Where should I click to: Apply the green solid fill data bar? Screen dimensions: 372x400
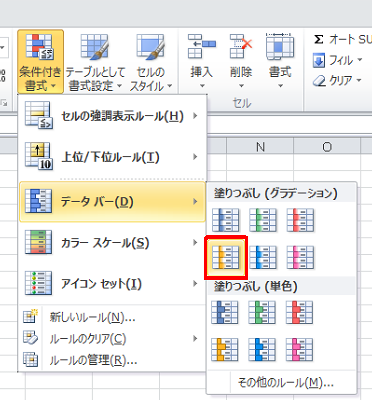(x=262, y=312)
